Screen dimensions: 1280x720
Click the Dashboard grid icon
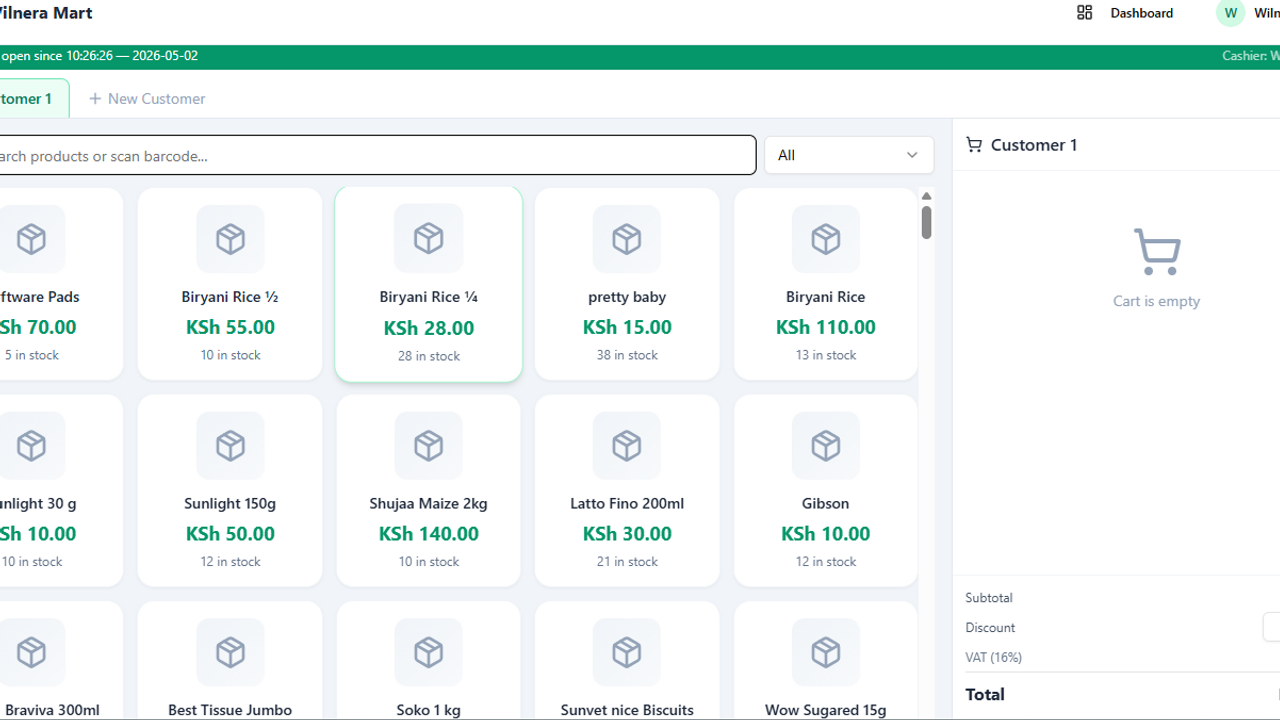tap(1084, 13)
